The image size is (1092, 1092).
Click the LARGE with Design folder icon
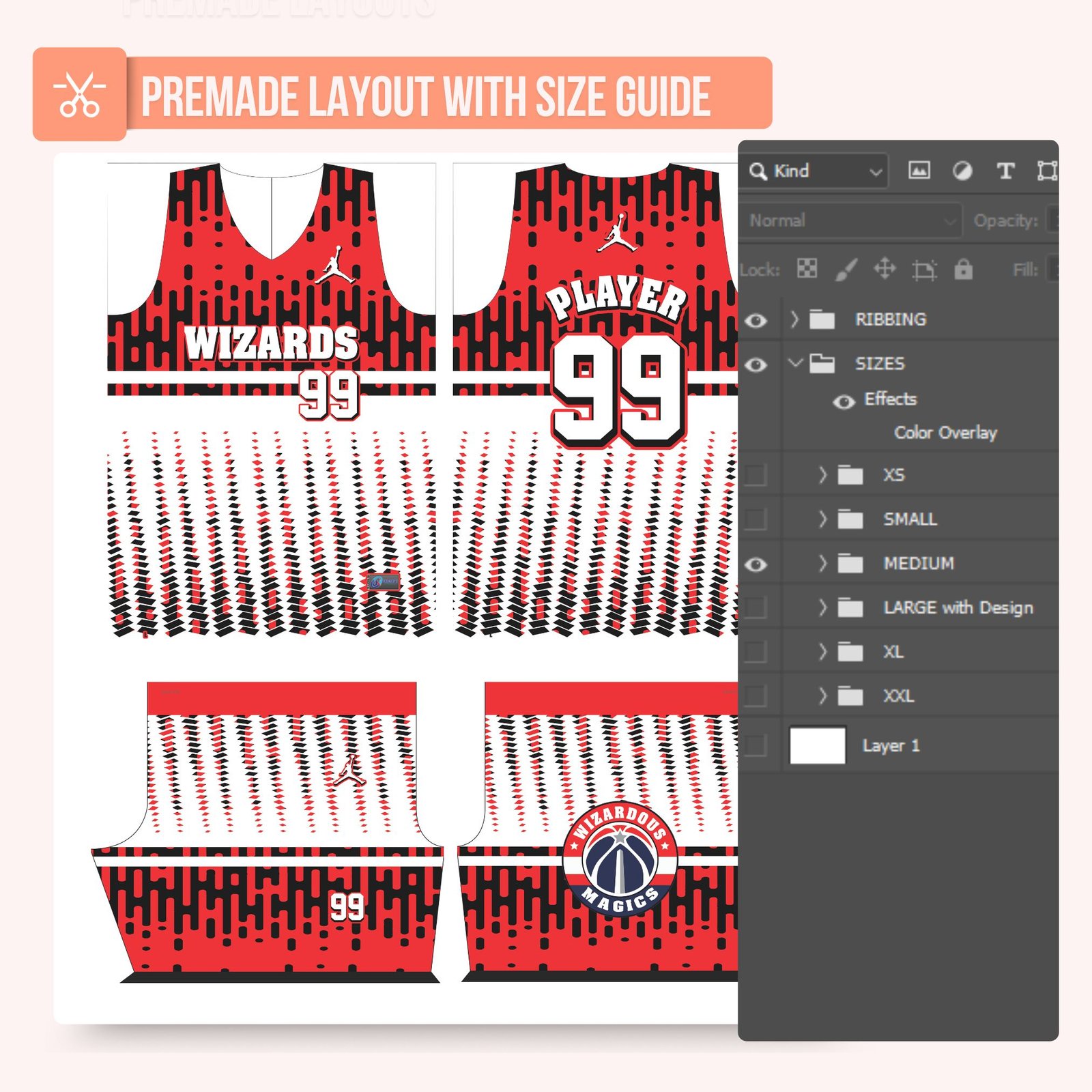pyautogui.click(x=850, y=607)
